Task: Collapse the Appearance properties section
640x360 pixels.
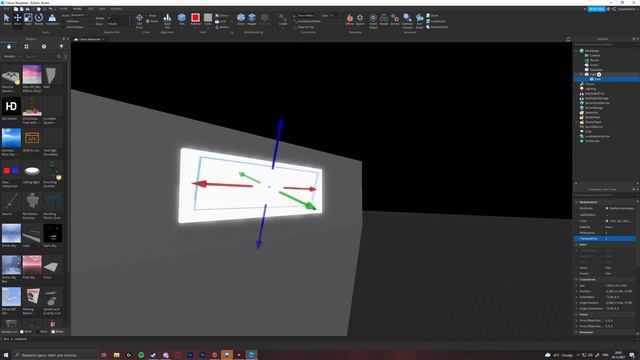Action: click(576, 202)
